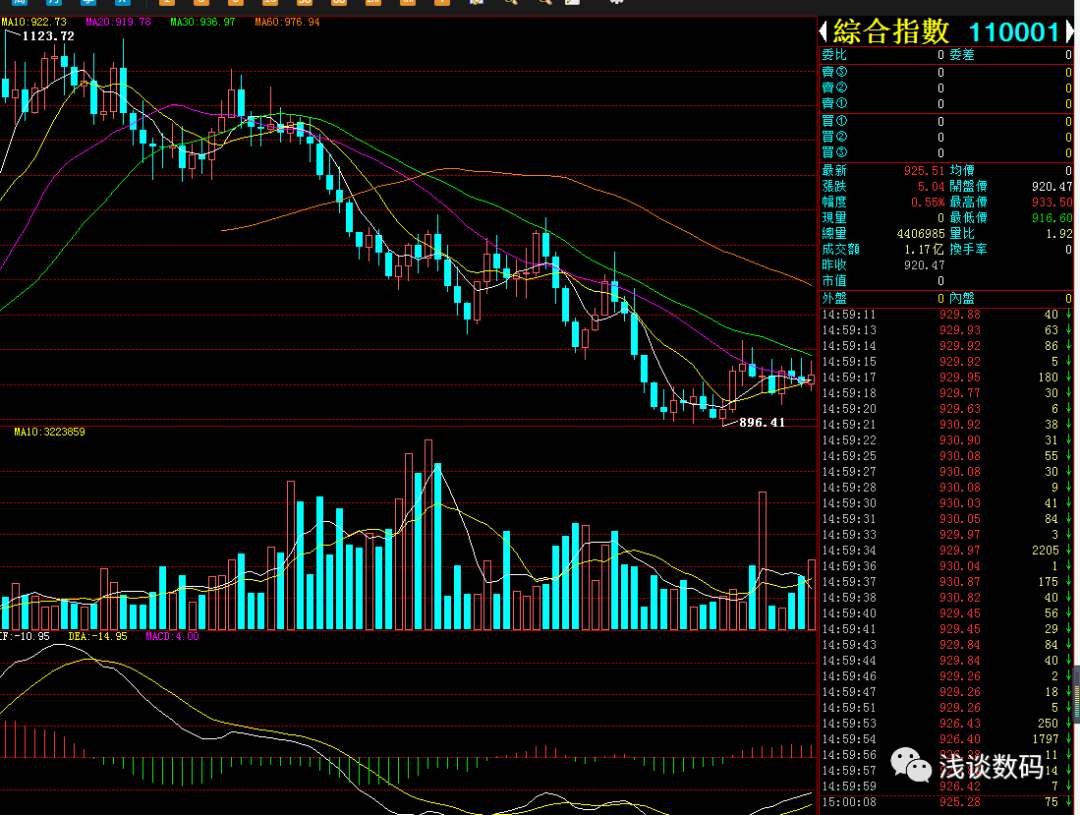Click the MA20:919.78 indicator label
Image resolution: width=1080 pixels, height=815 pixels.
(x=118, y=22)
